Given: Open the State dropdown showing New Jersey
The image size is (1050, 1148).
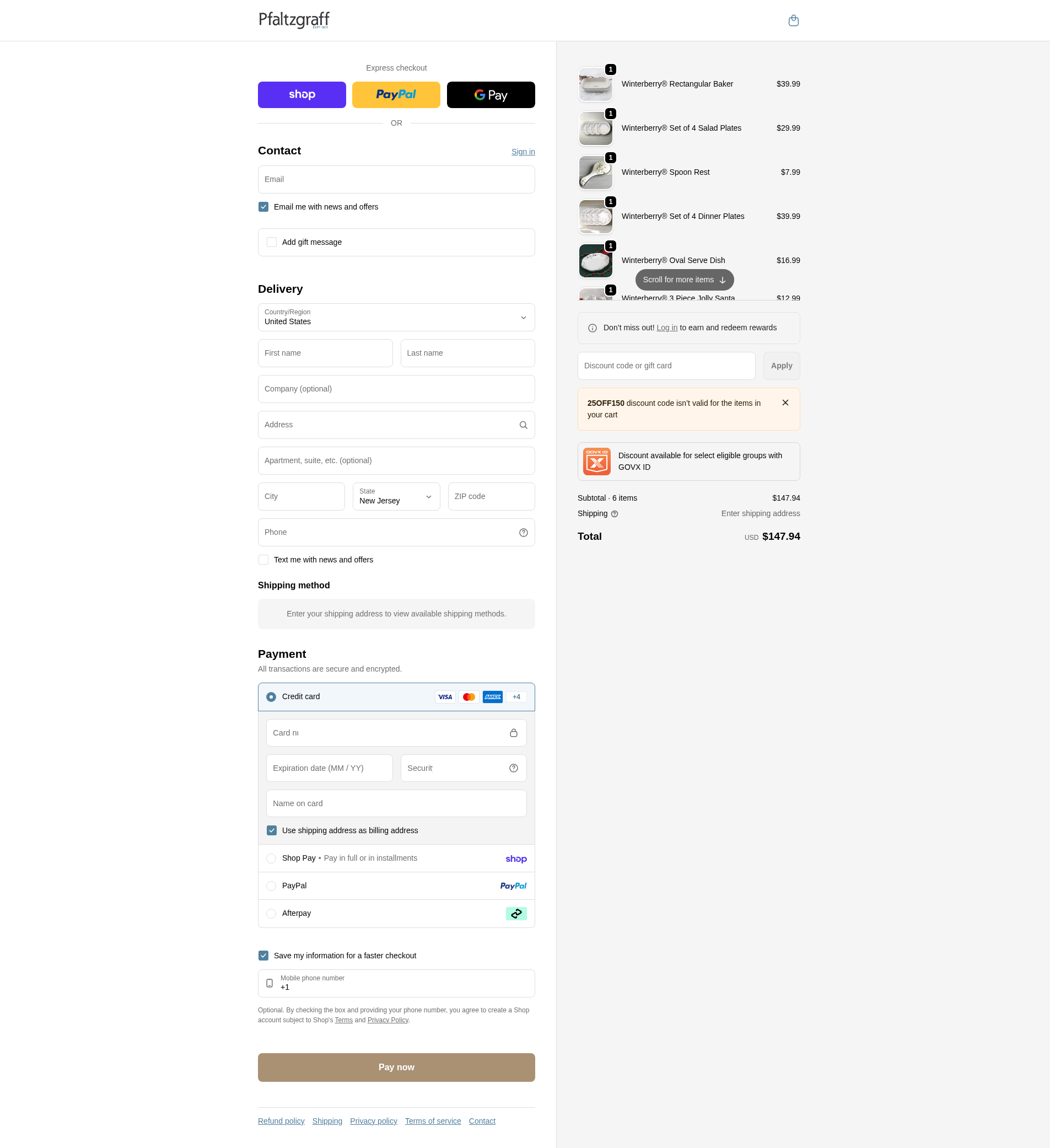Looking at the screenshot, I should [x=396, y=497].
